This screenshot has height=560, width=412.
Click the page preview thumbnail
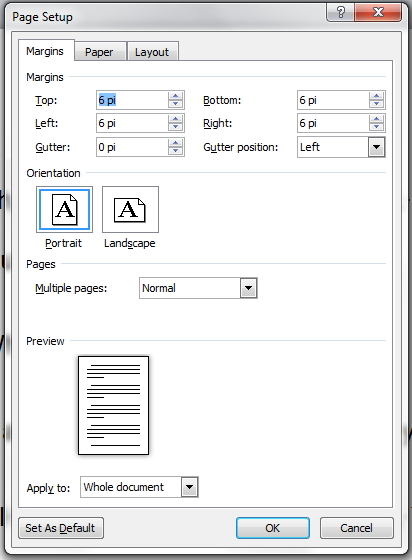pyautogui.click(x=114, y=405)
